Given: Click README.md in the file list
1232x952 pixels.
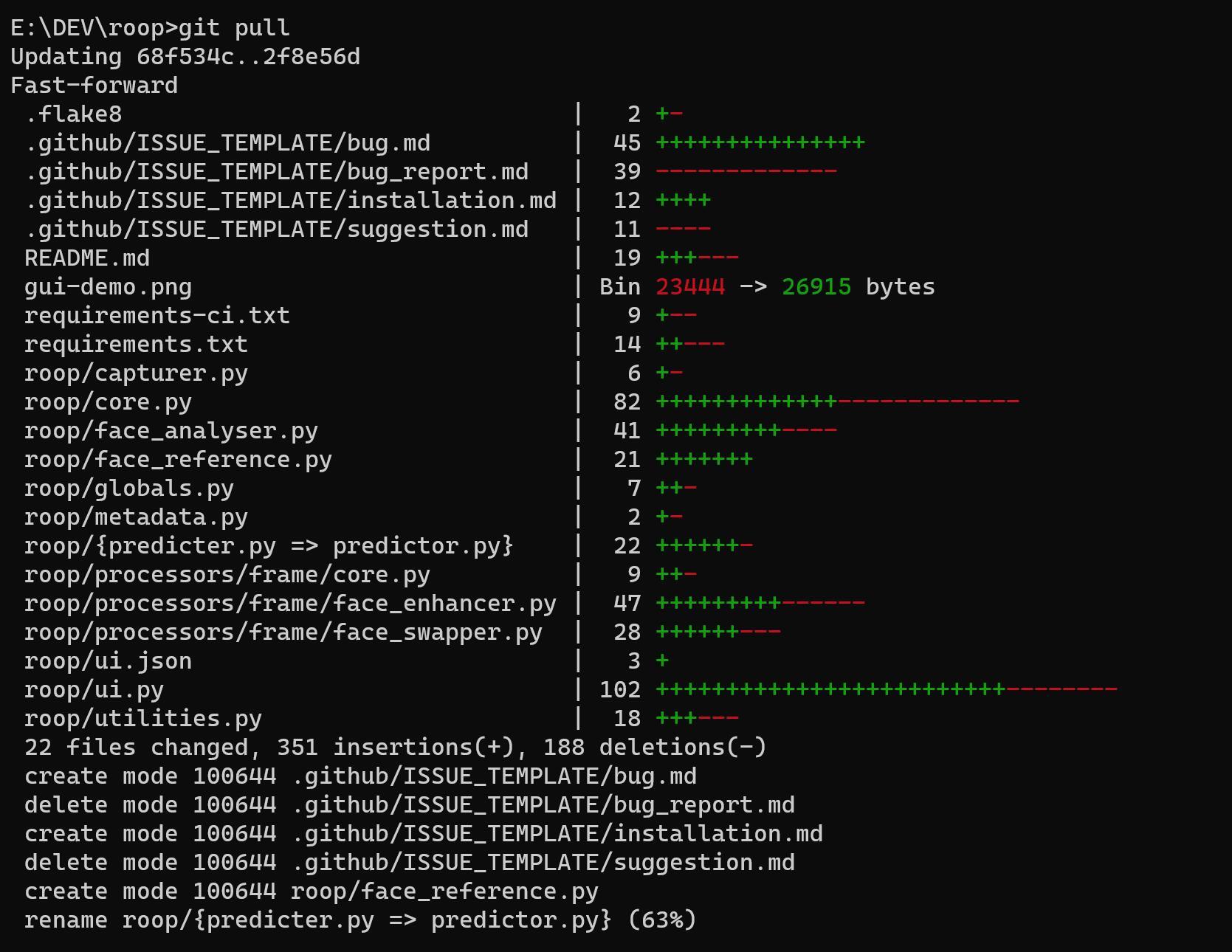Looking at the screenshot, I should (x=87, y=258).
